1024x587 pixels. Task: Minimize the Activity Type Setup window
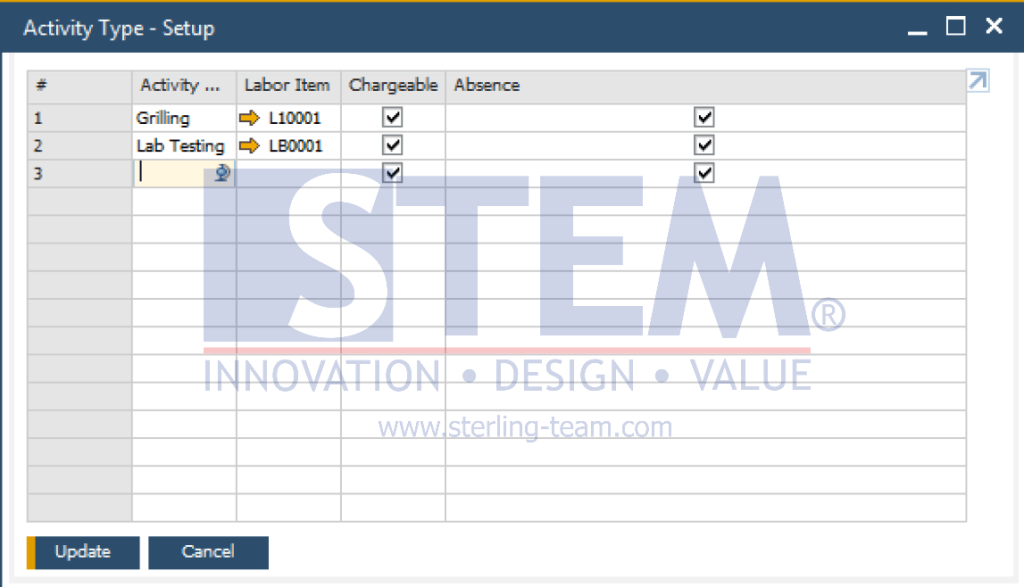(x=917, y=27)
